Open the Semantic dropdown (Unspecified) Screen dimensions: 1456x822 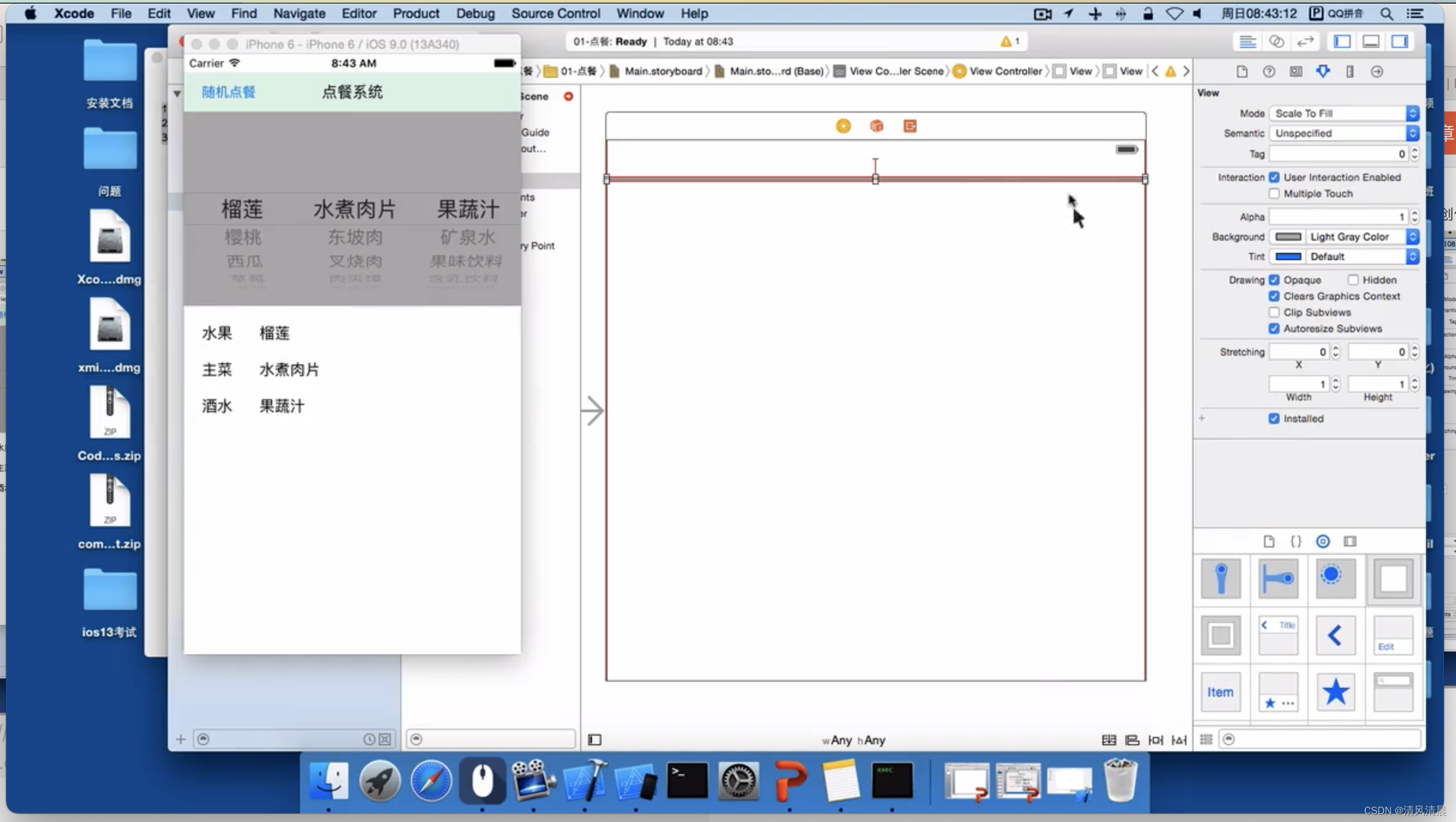point(1344,133)
